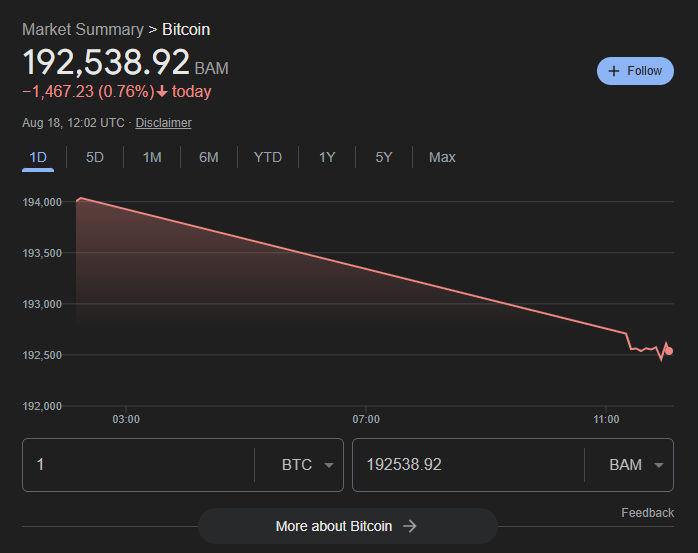Viewport: 698px width, 553px height.
Task: Click the current price dot on the chart
Action: pos(669,351)
